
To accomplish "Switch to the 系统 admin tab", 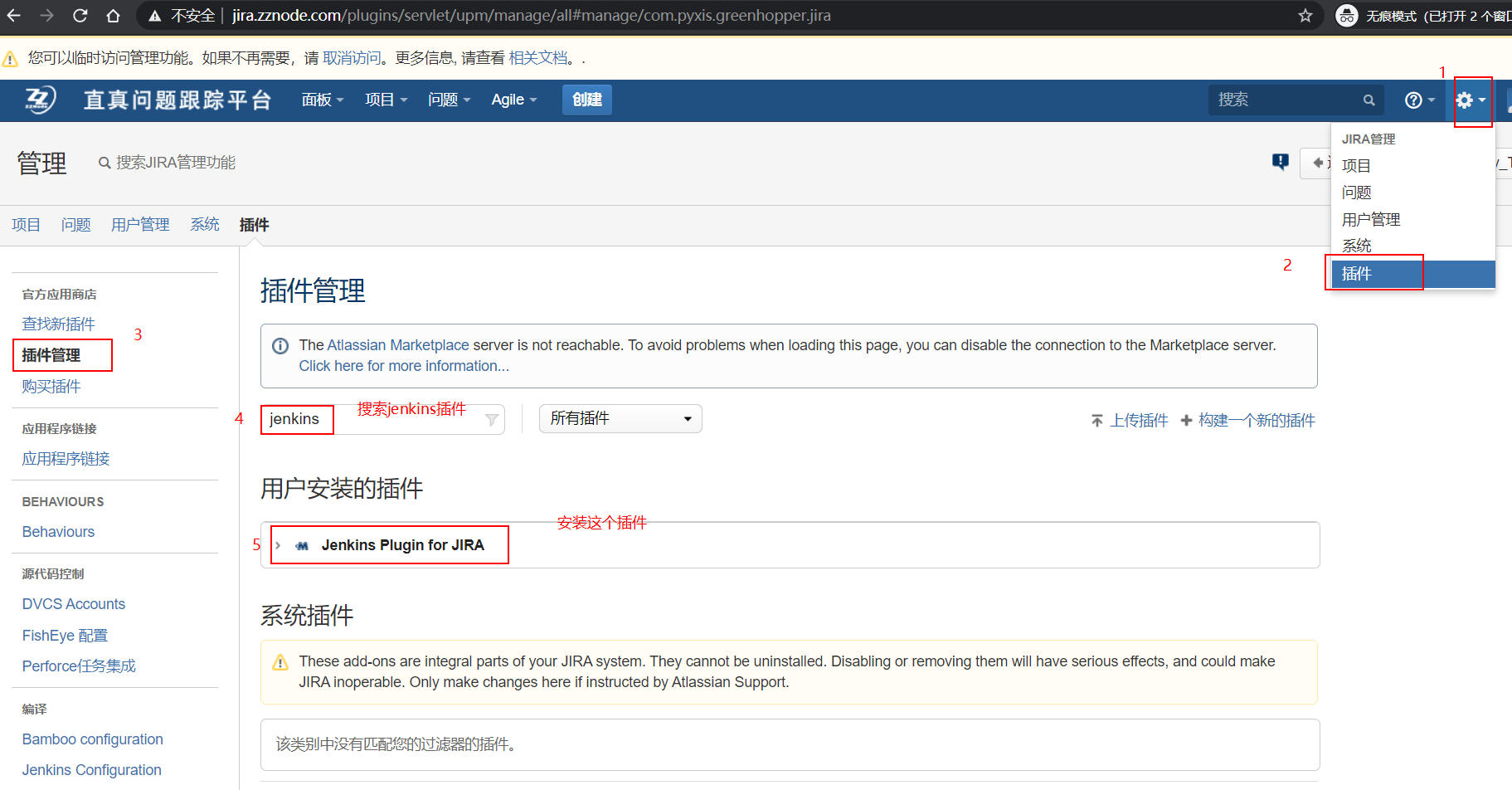I will point(205,225).
